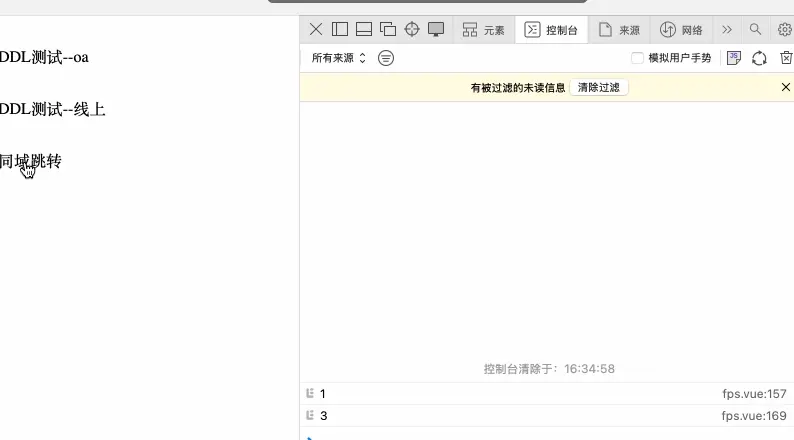794x440 pixels.
Task: Switch to the 网络 tab
Action: click(681, 30)
